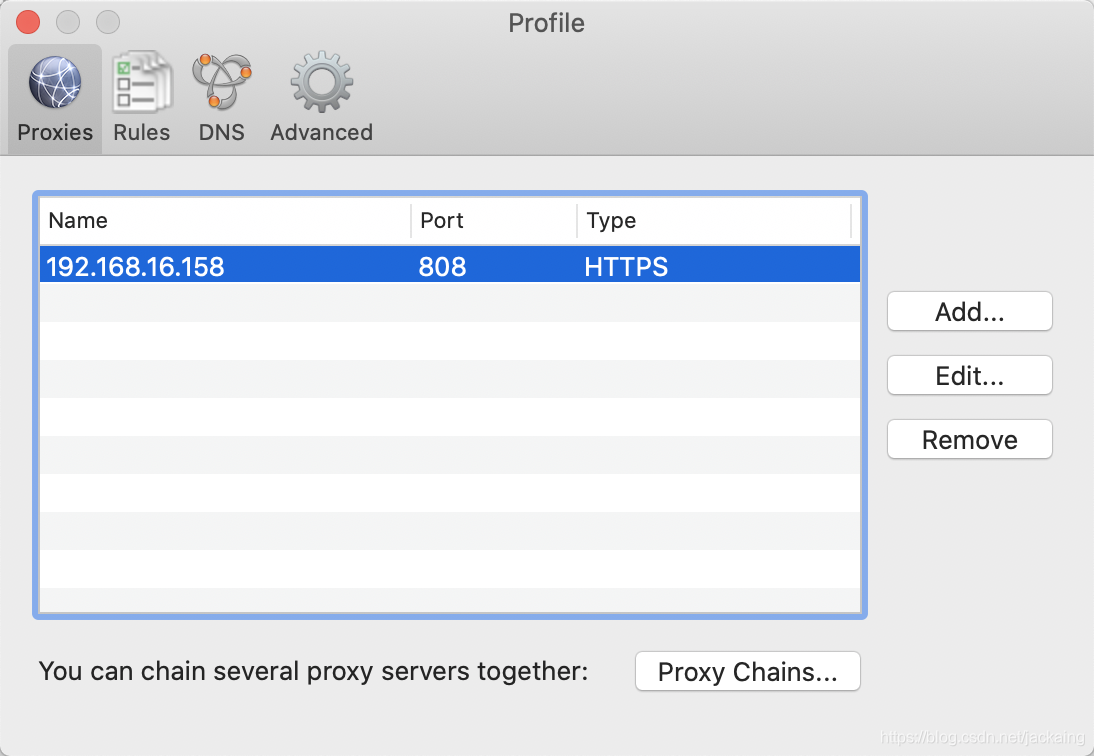Open the Advanced gear icon
The image size is (1094, 756).
[322, 81]
